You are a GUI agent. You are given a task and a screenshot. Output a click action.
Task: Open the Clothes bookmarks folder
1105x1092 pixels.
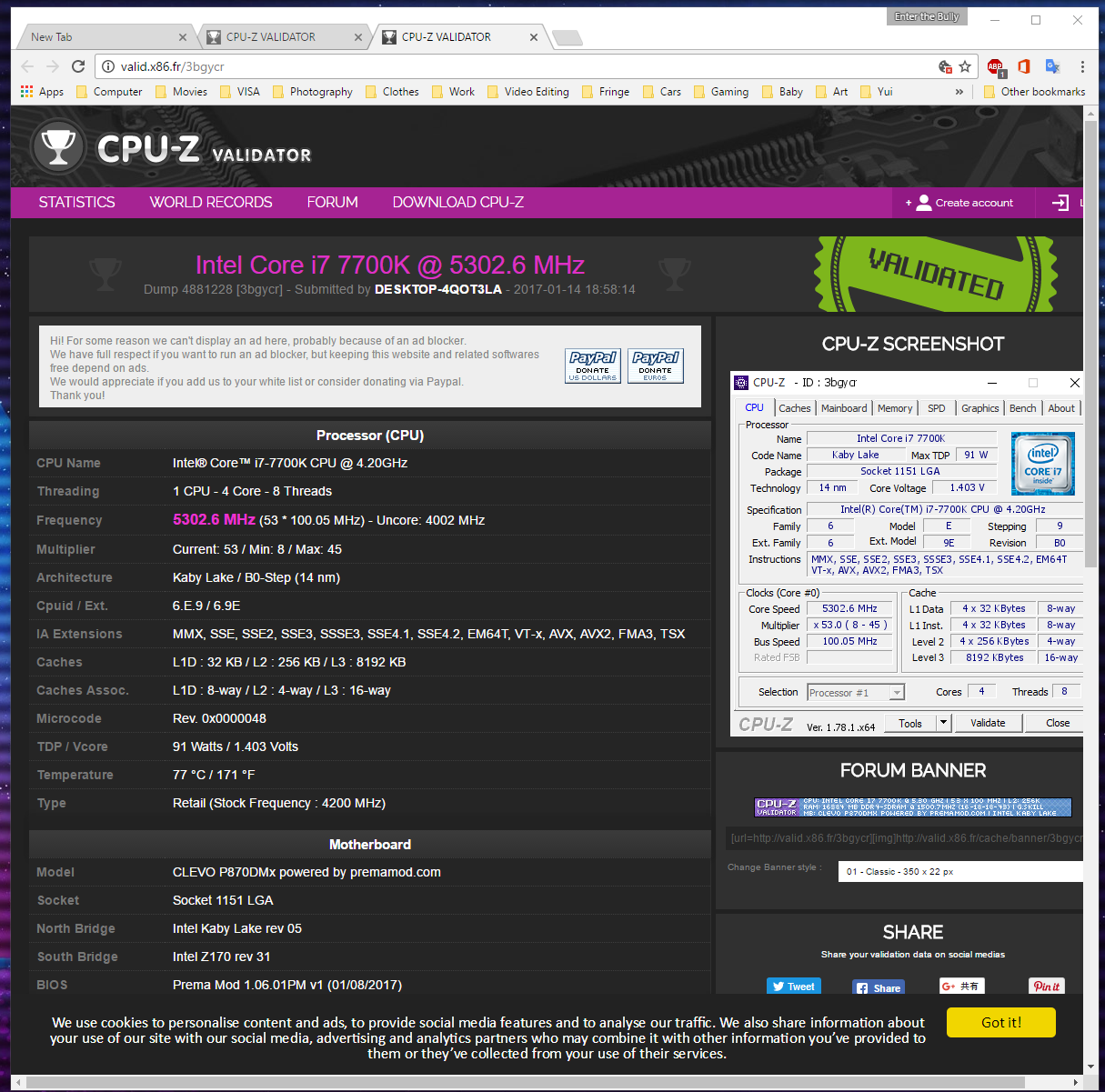(x=392, y=92)
